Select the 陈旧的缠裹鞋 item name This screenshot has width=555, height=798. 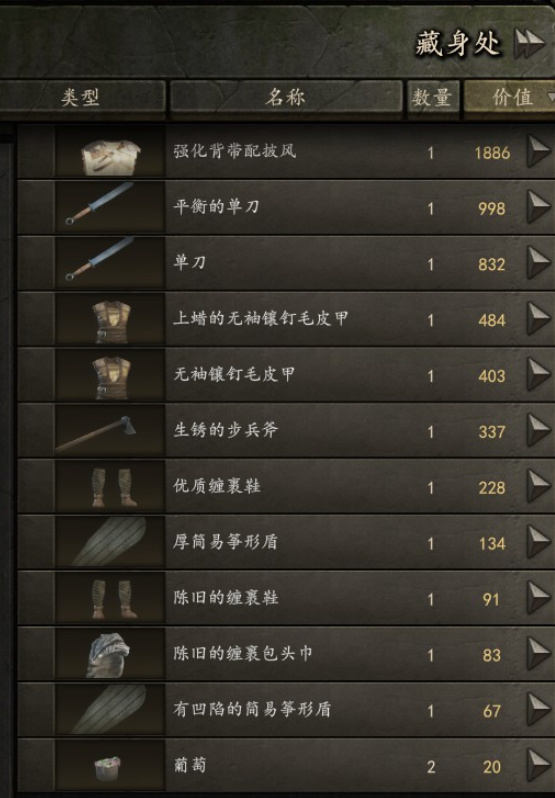(226, 597)
